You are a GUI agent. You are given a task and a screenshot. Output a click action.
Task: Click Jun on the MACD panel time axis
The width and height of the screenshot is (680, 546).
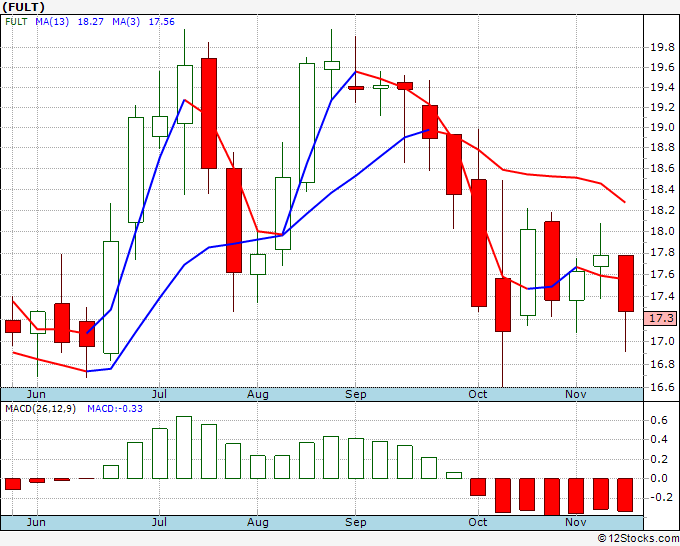(36, 522)
